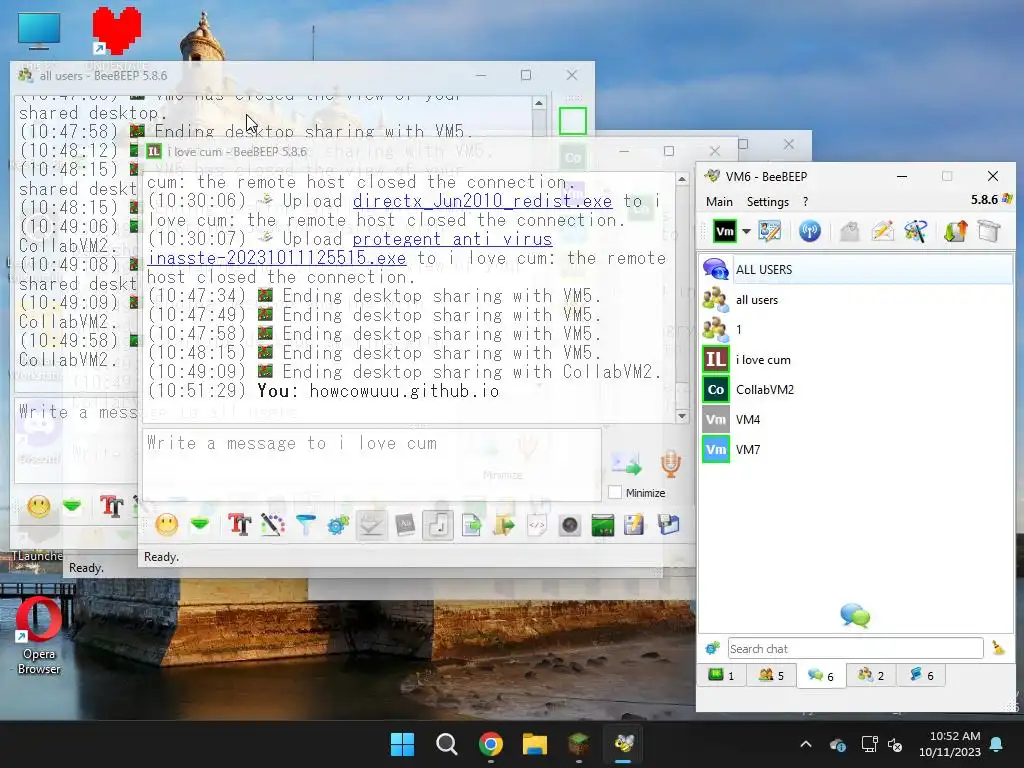Select CollabVM2 in chat list
The image size is (1024, 768).
(x=856, y=390)
